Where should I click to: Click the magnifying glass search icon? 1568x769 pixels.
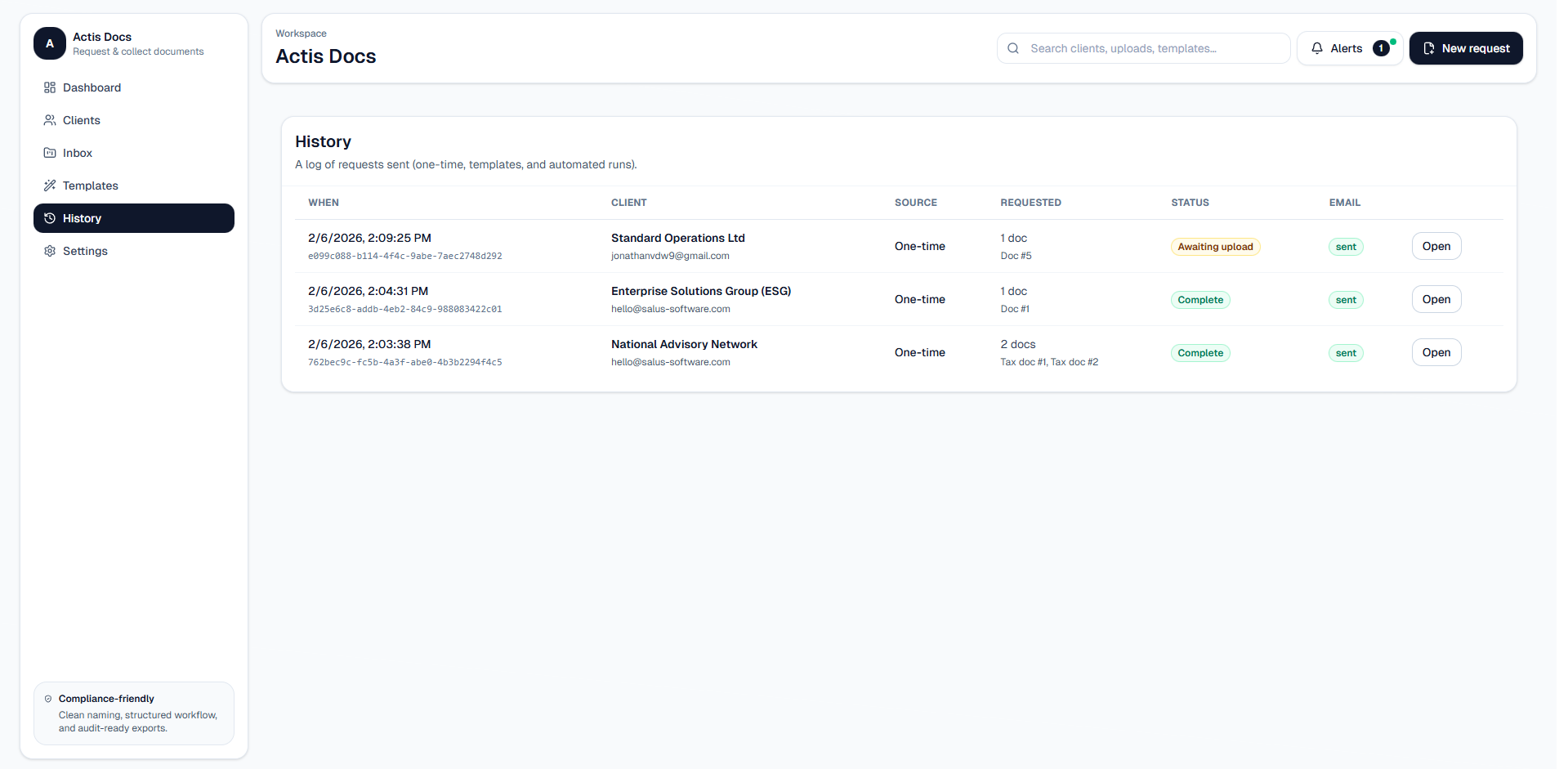1012,47
